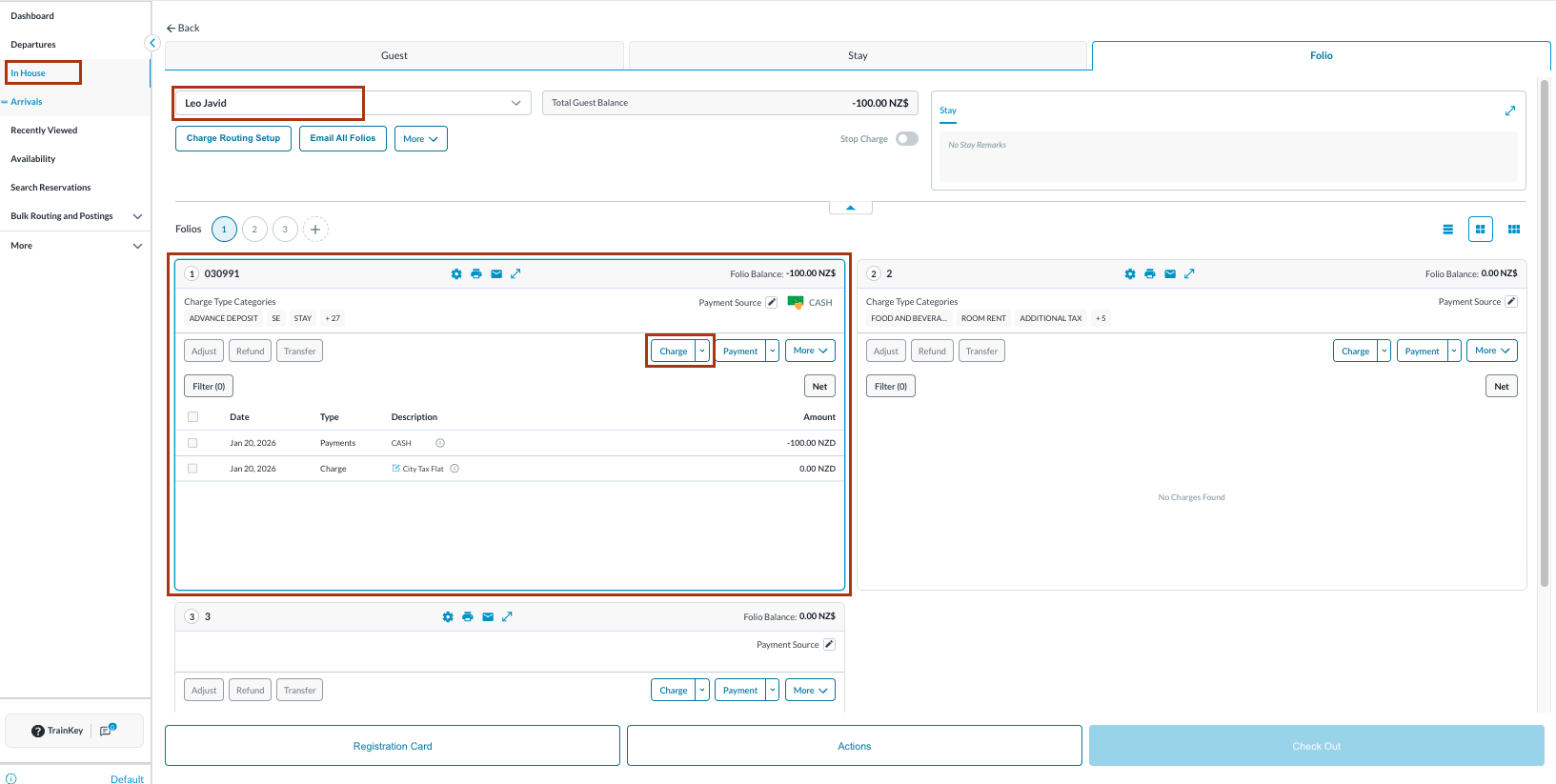The image size is (1556, 784).
Task: Open settings gear for folio 030991
Action: click(456, 274)
